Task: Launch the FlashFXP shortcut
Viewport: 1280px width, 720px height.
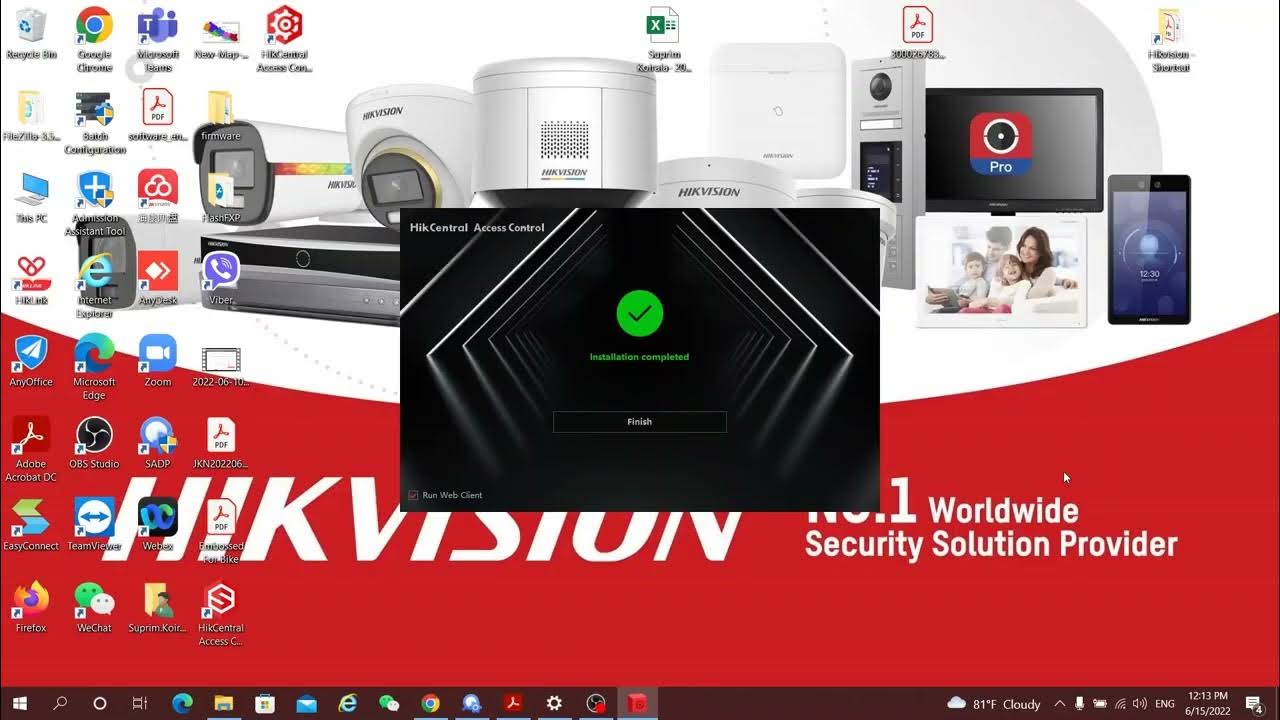Action: click(x=221, y=197)
